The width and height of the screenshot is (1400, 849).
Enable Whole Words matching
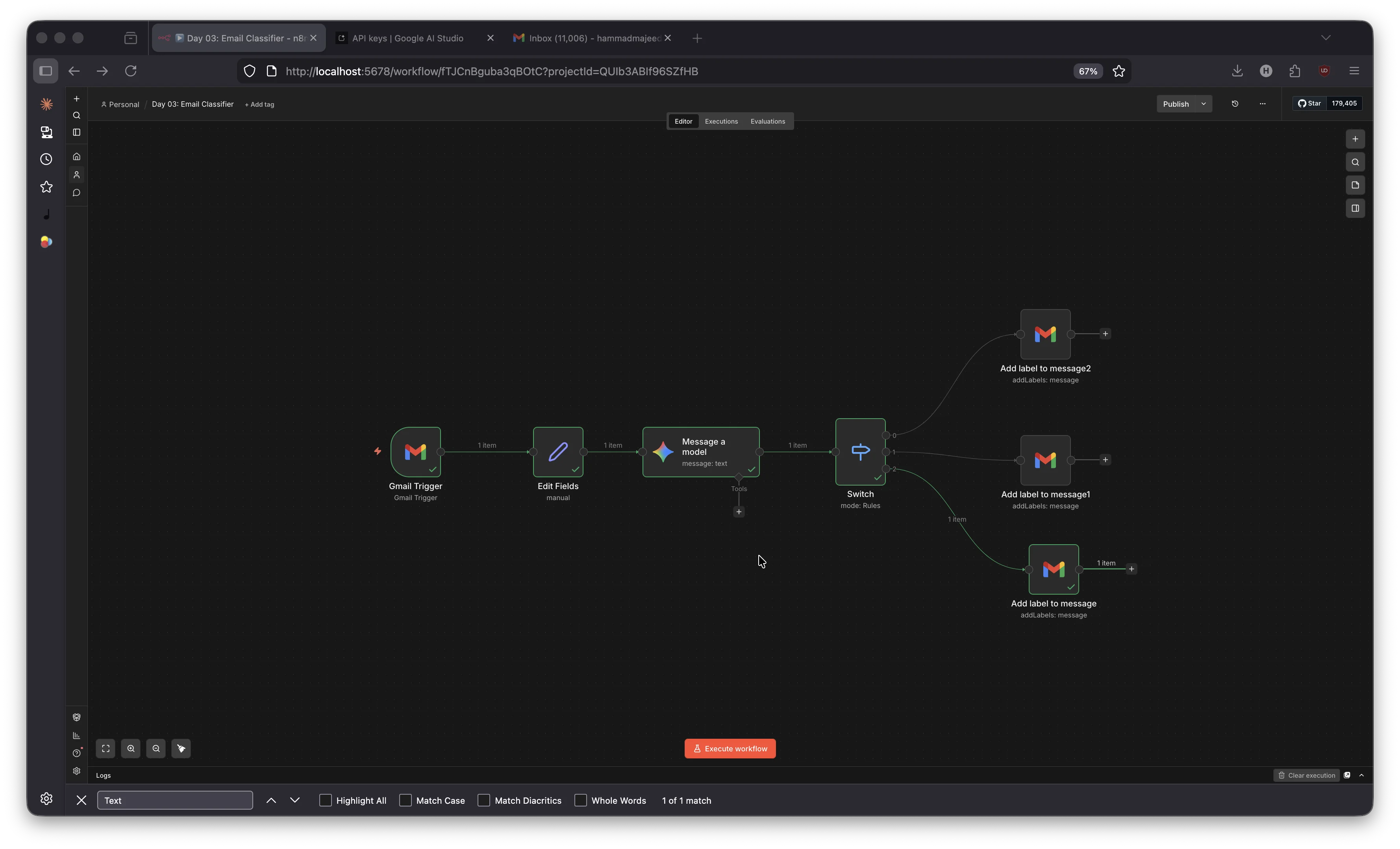pyautogui.click(x=581, y=800)
